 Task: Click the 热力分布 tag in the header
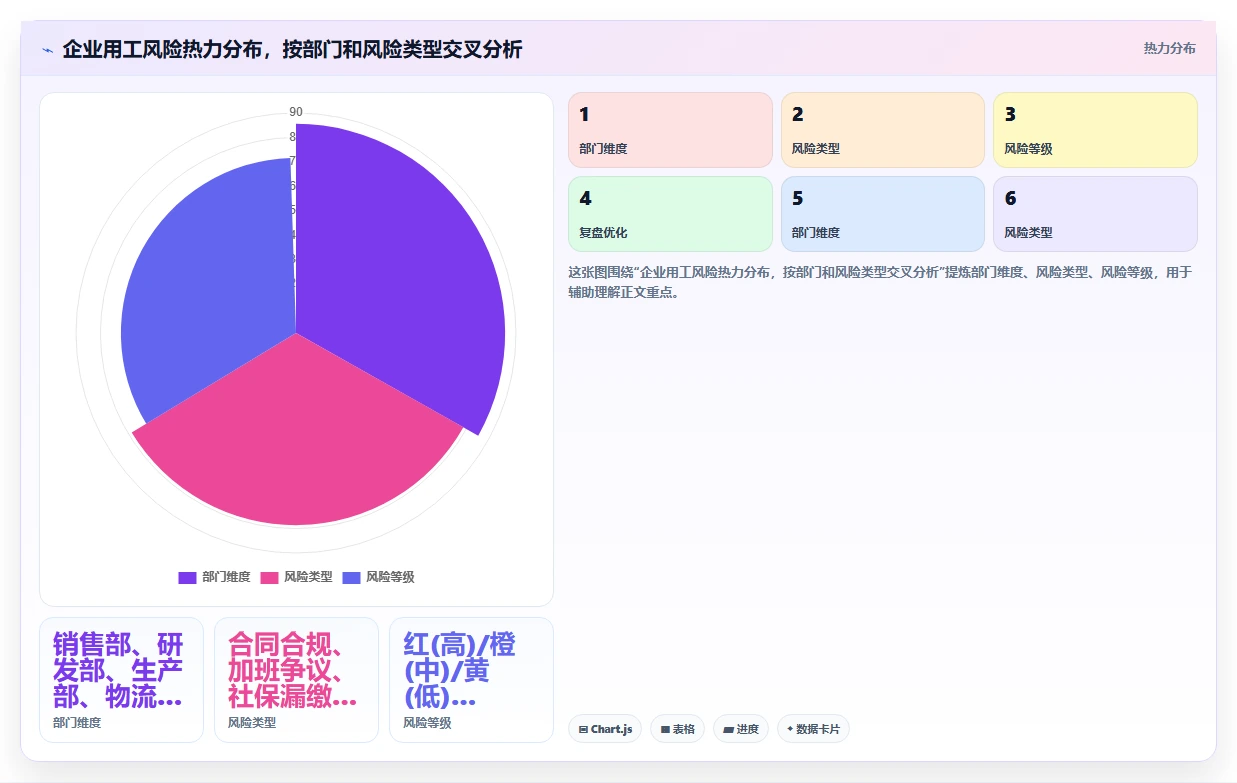[x=1169, y=48]
